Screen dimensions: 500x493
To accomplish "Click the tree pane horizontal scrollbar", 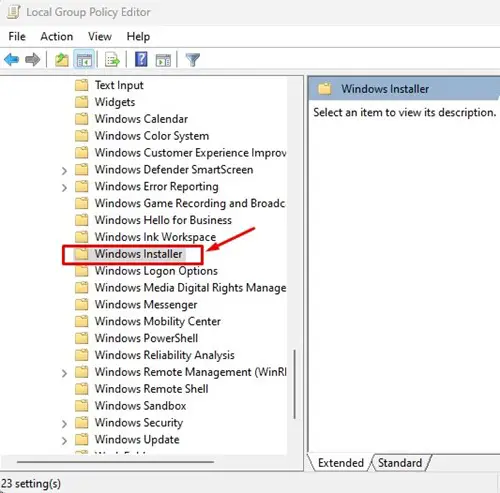I will (115, 462).
